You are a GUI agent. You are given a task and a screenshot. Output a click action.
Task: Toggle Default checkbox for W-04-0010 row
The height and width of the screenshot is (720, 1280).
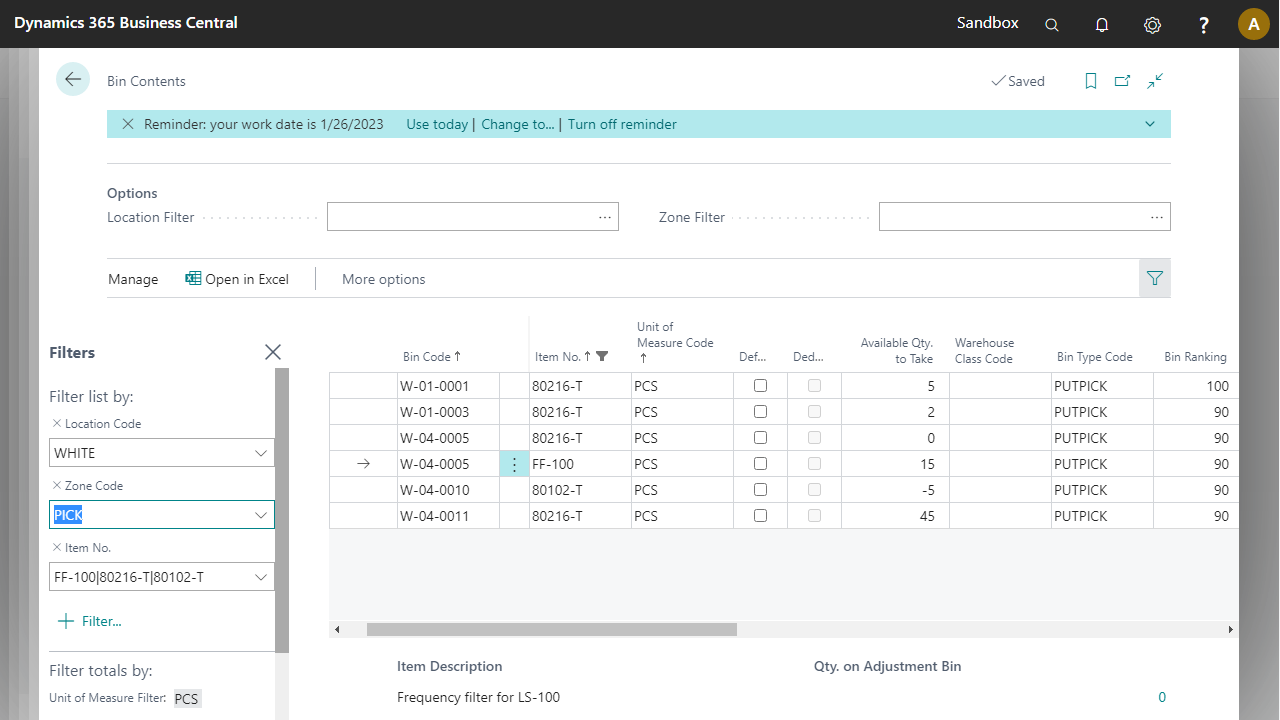click(760, 489)
